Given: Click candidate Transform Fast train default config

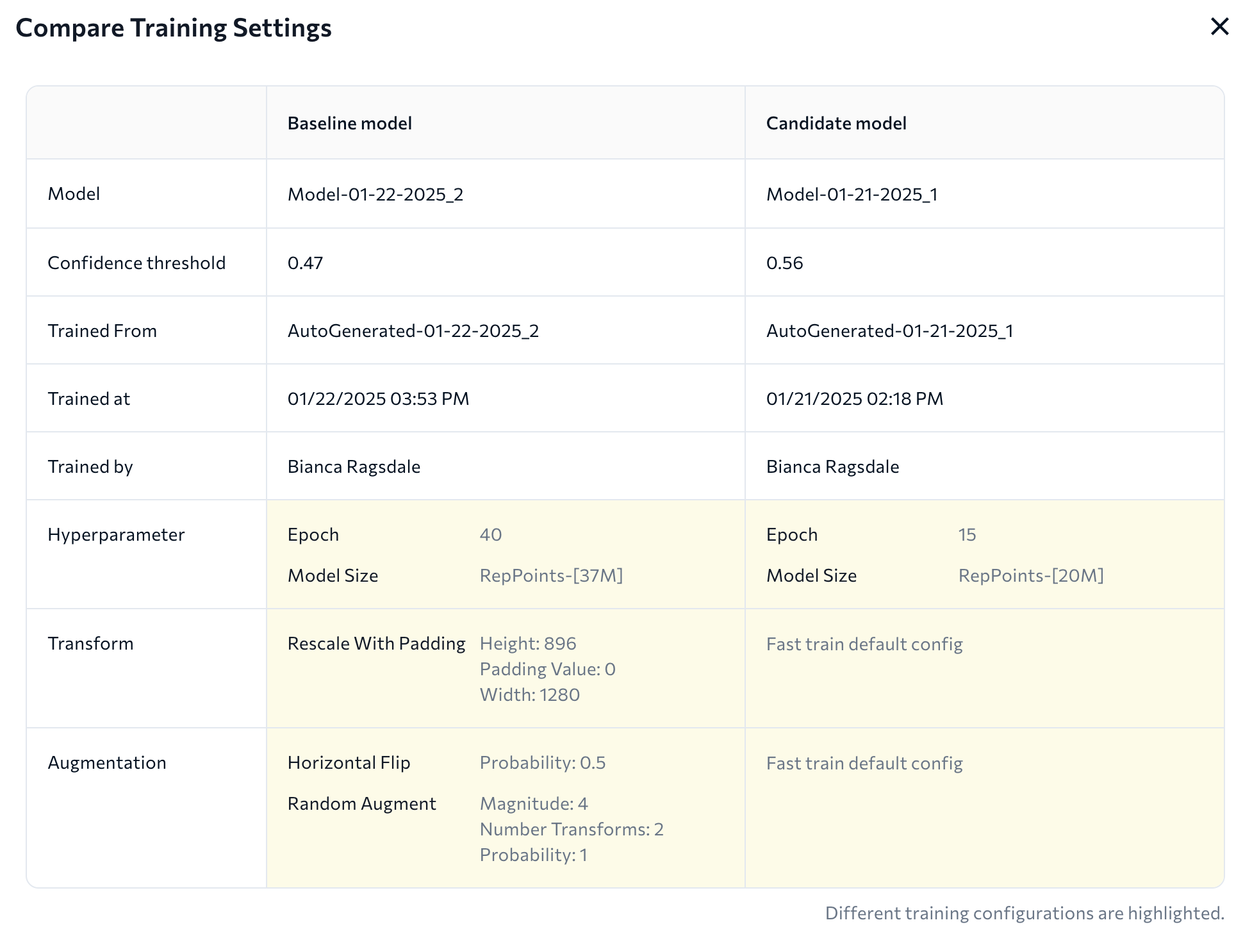Looking at the screenshot, I should [x=864, y=644].
